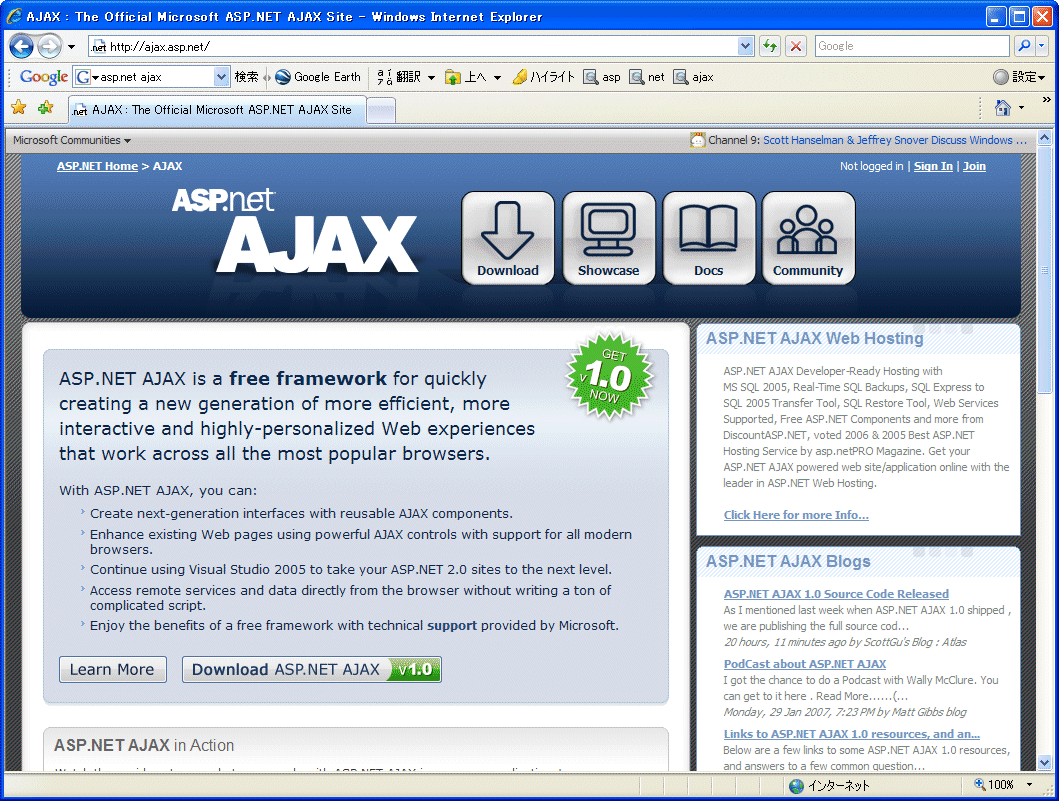Click the Add to Favorites icon
The height and width of the screenshot is (801, 1059).
(46, 107)
